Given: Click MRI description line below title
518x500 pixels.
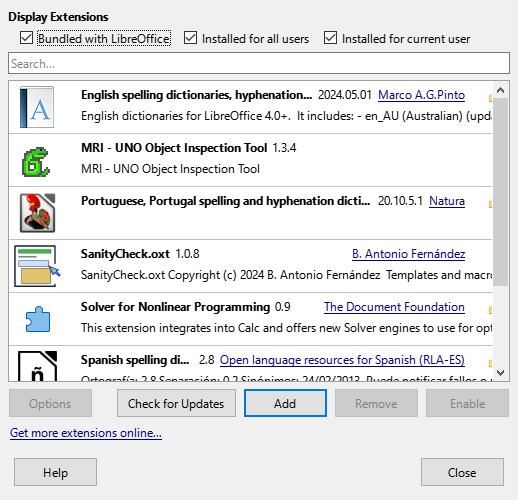Looking at the screenshot, I should point(170,169).
